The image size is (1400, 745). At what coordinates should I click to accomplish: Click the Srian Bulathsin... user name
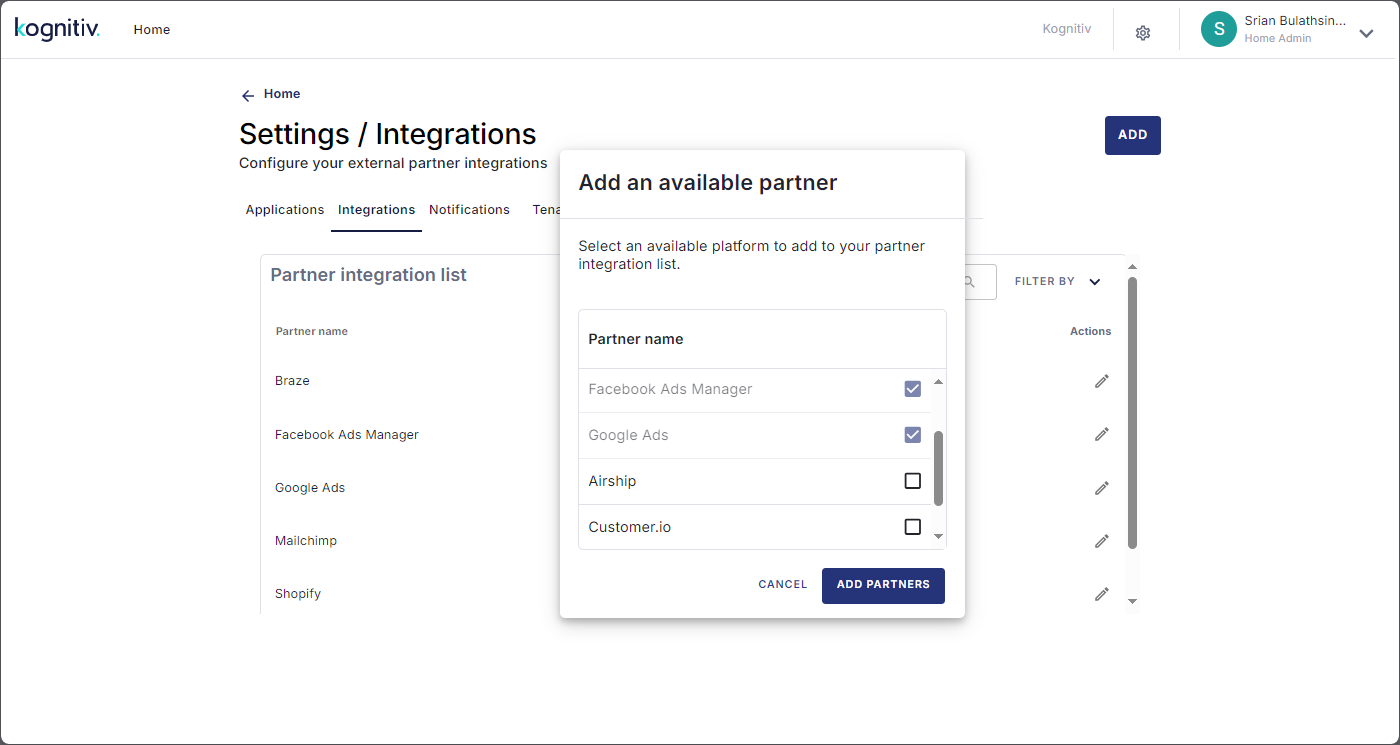tap(1295, 21)
